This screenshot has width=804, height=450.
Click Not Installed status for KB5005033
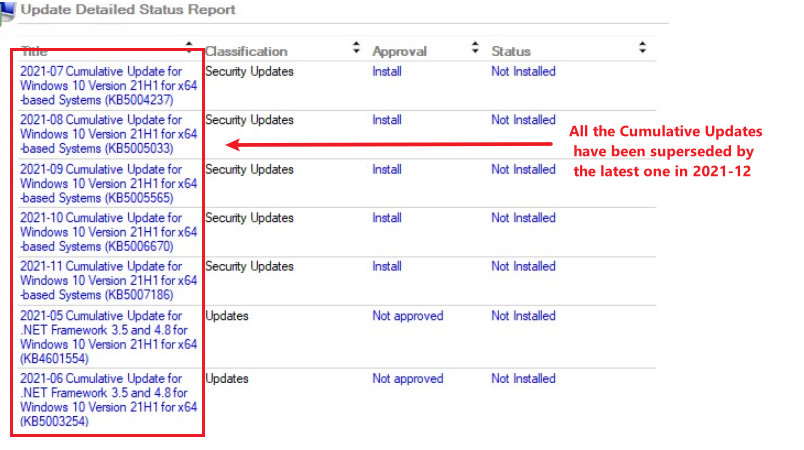(523, 119)
